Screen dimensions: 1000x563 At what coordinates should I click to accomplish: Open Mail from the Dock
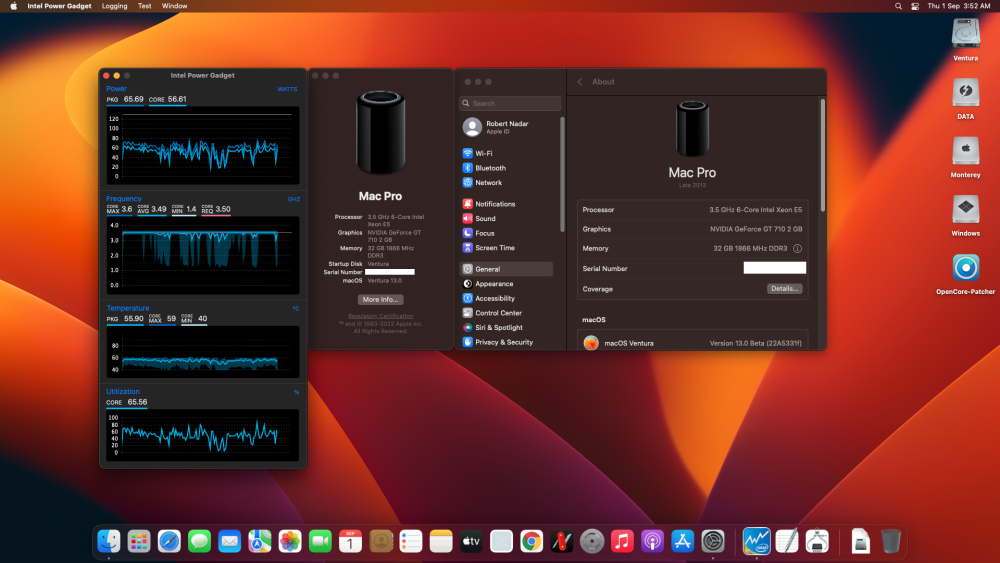[x=230, y=541]
